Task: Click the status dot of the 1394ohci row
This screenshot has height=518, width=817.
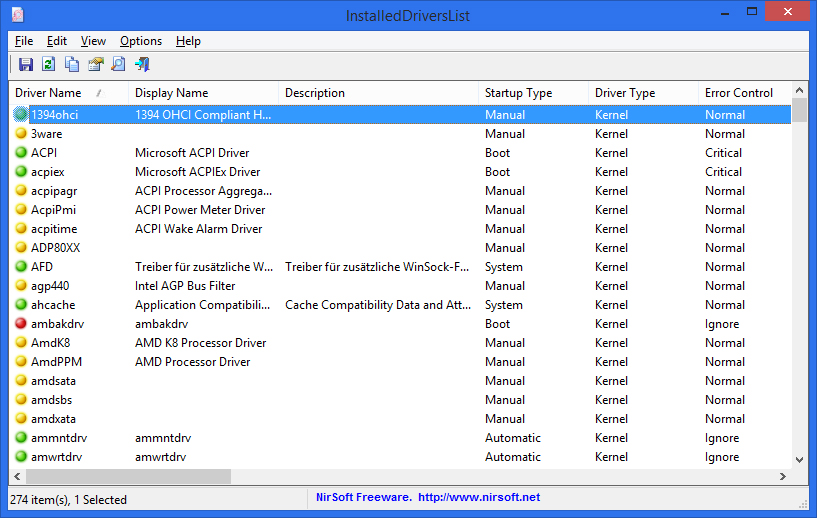Action: pos(21,114)
